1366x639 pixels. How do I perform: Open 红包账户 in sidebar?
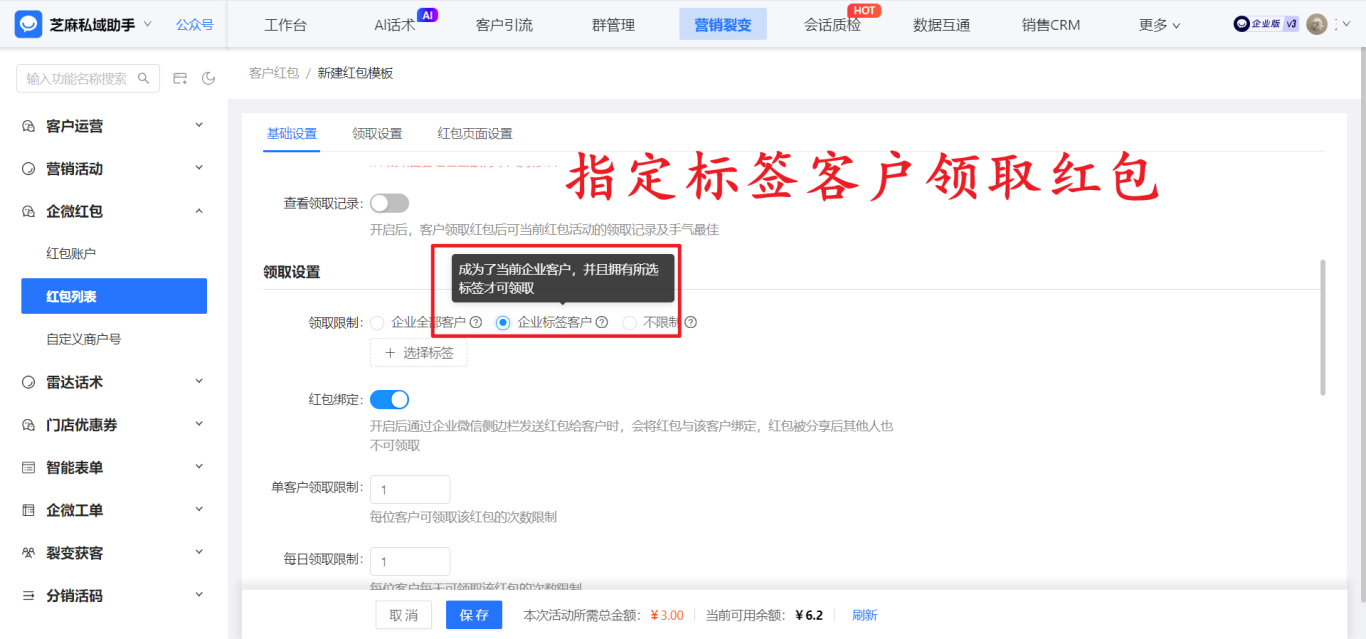pyautogui.click(x=71, y=254)
